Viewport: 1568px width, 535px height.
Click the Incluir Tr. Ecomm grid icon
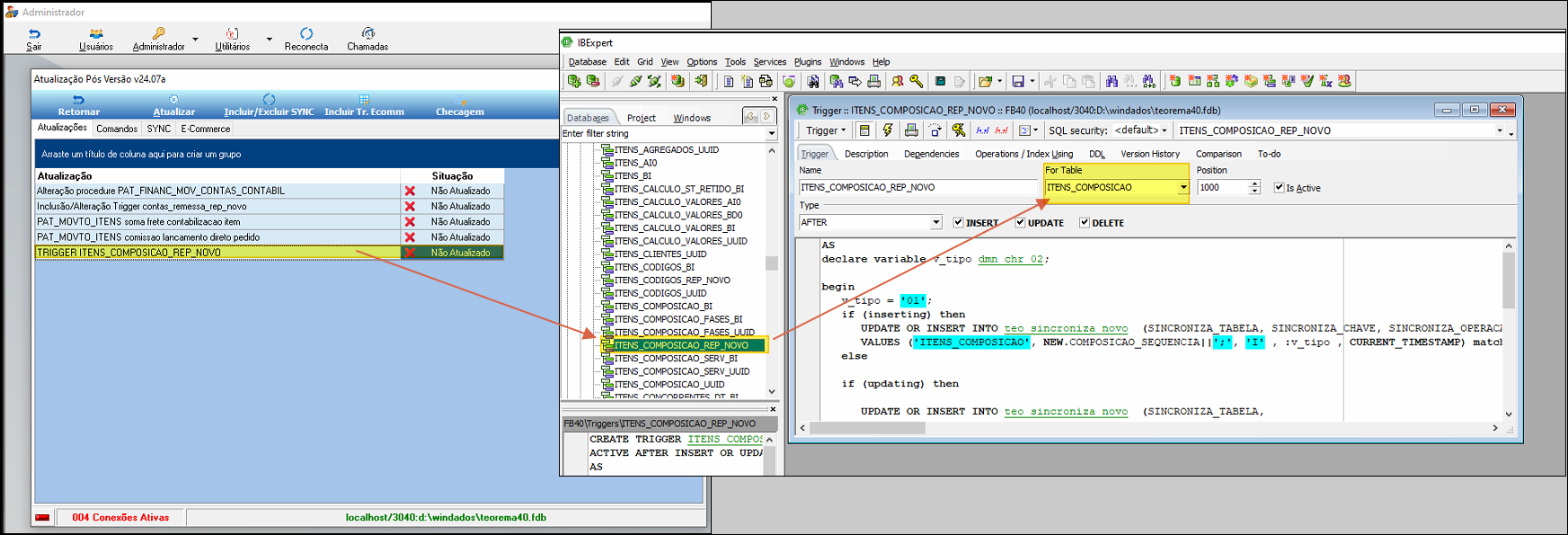(364, 100)
